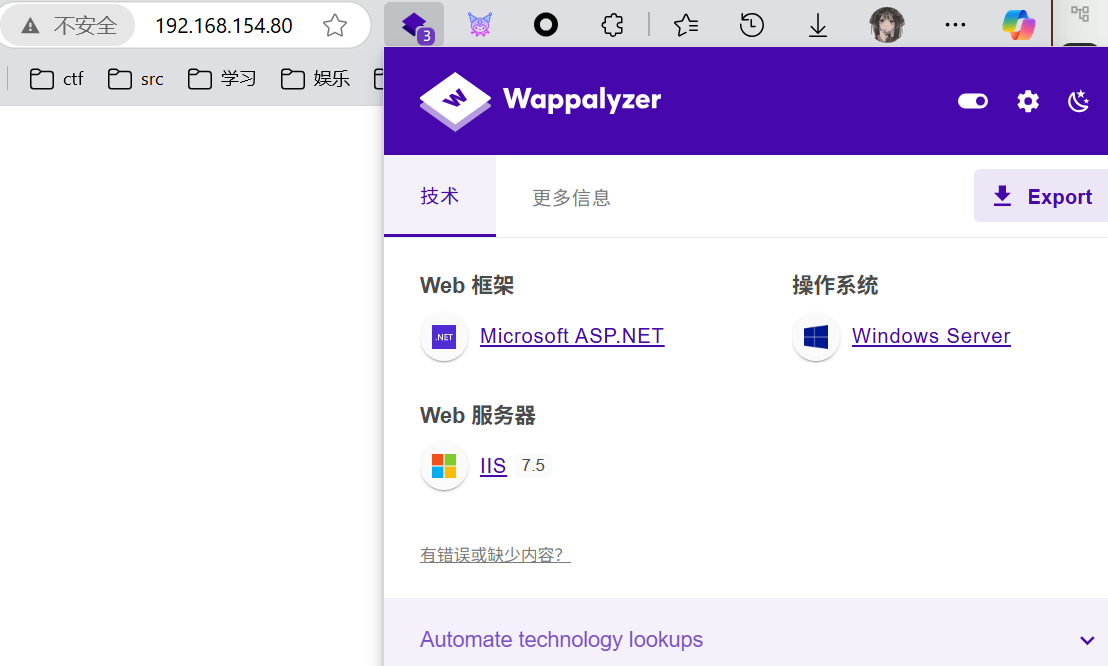Image resolution: width=1108 pixels, height=666 pixels.
Task: Click the 不安全 security label
Action: [85, 26]
